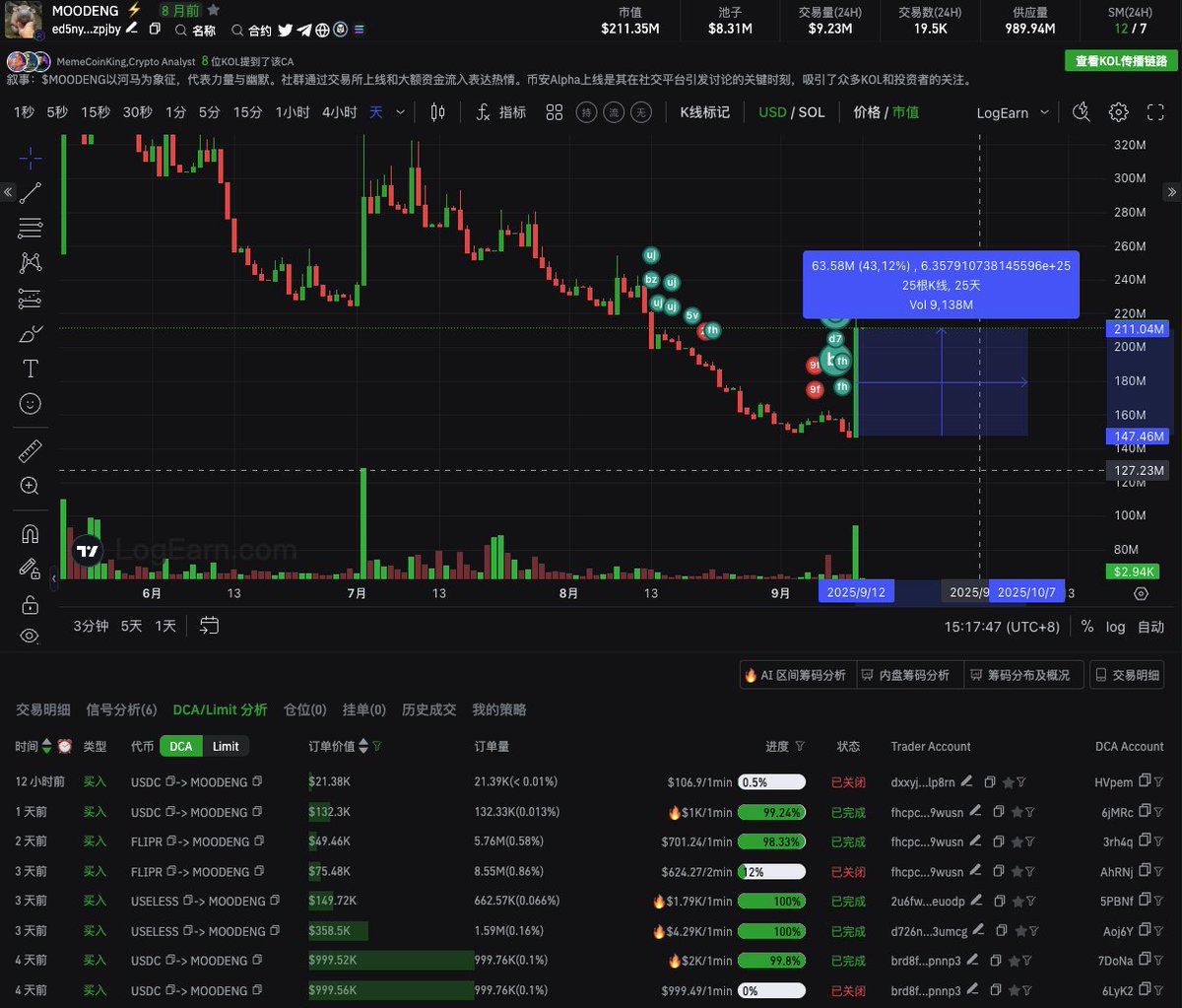Open the token's website globe link
The image size is (1182, 1008).
[322, 31]
